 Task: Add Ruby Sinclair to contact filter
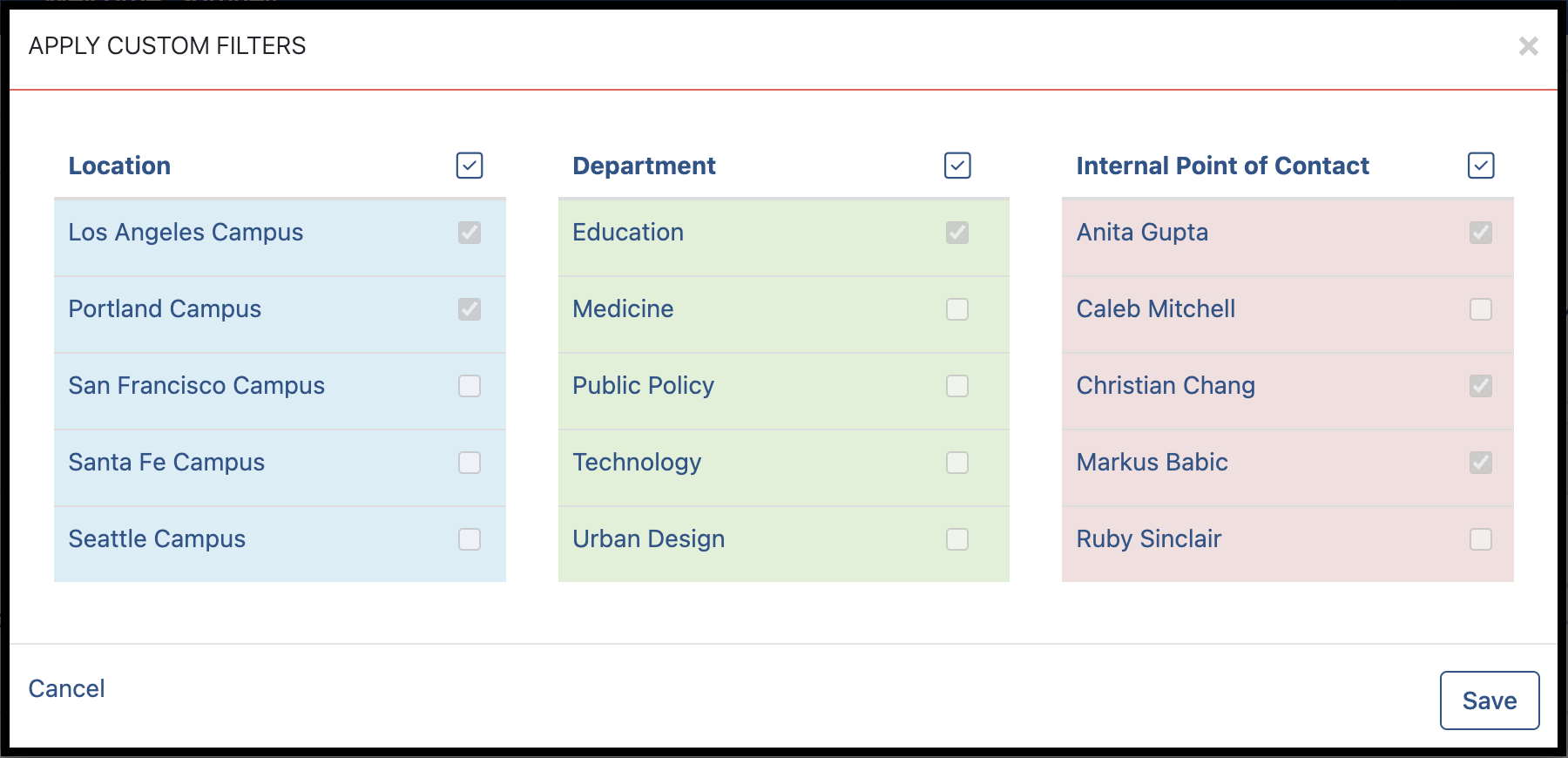[1481, 539]
